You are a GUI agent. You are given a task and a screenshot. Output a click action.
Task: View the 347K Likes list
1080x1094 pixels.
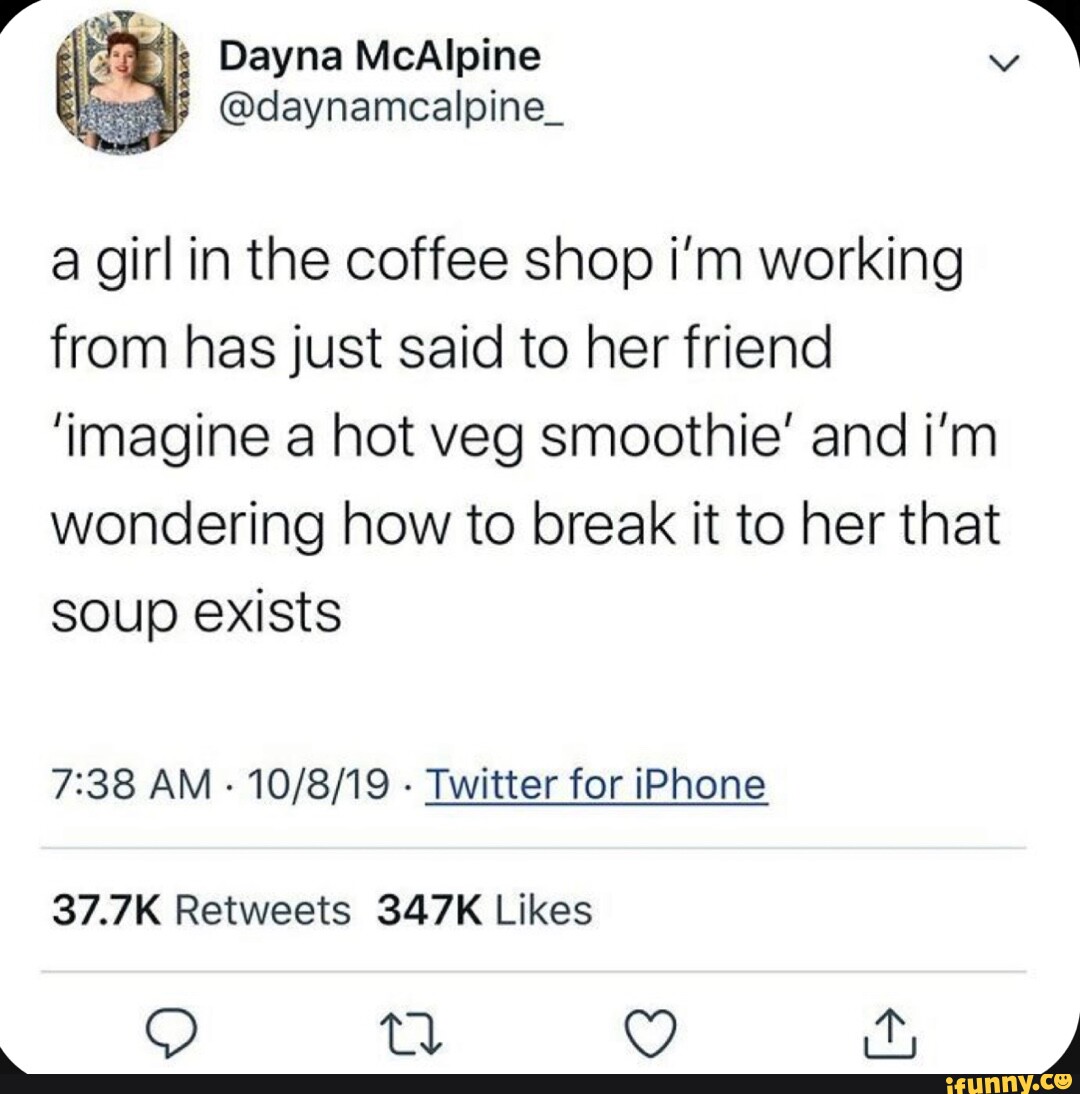point(484,911)
